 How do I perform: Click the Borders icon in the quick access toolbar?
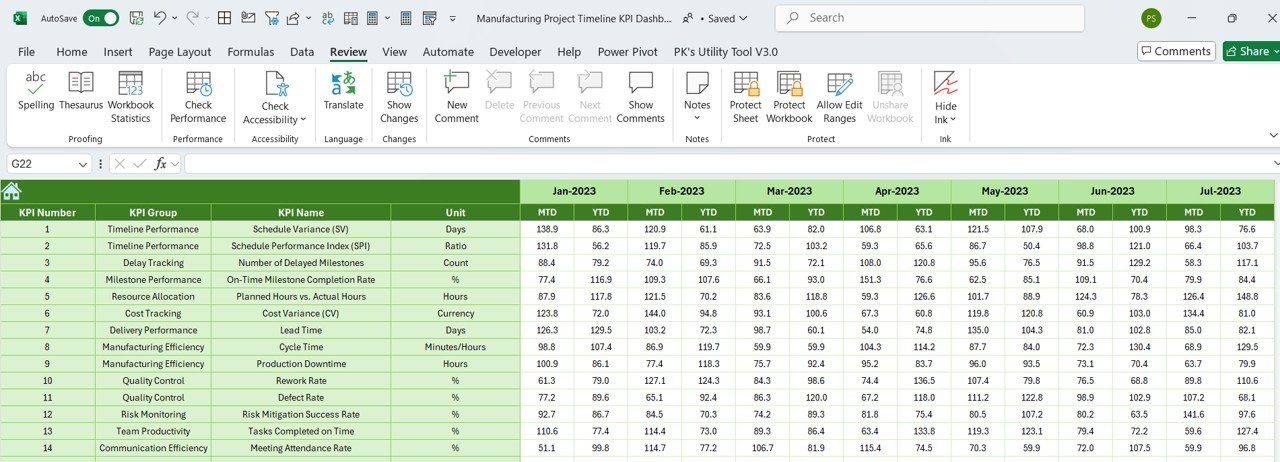coord(224,18)
